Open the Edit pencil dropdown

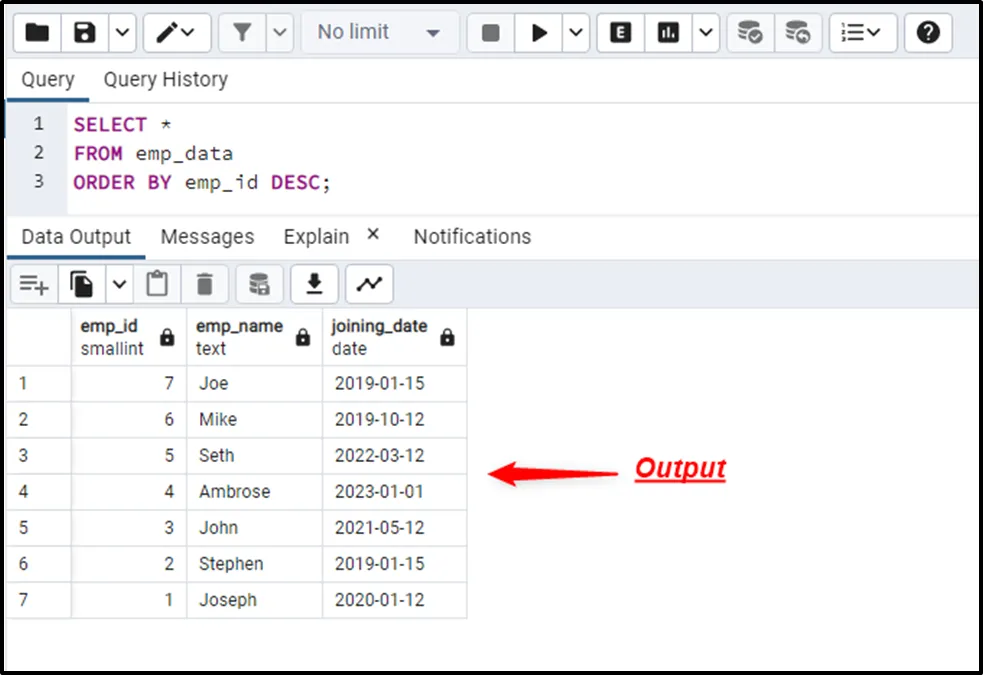pyautogui.click(x=177, y=33)
